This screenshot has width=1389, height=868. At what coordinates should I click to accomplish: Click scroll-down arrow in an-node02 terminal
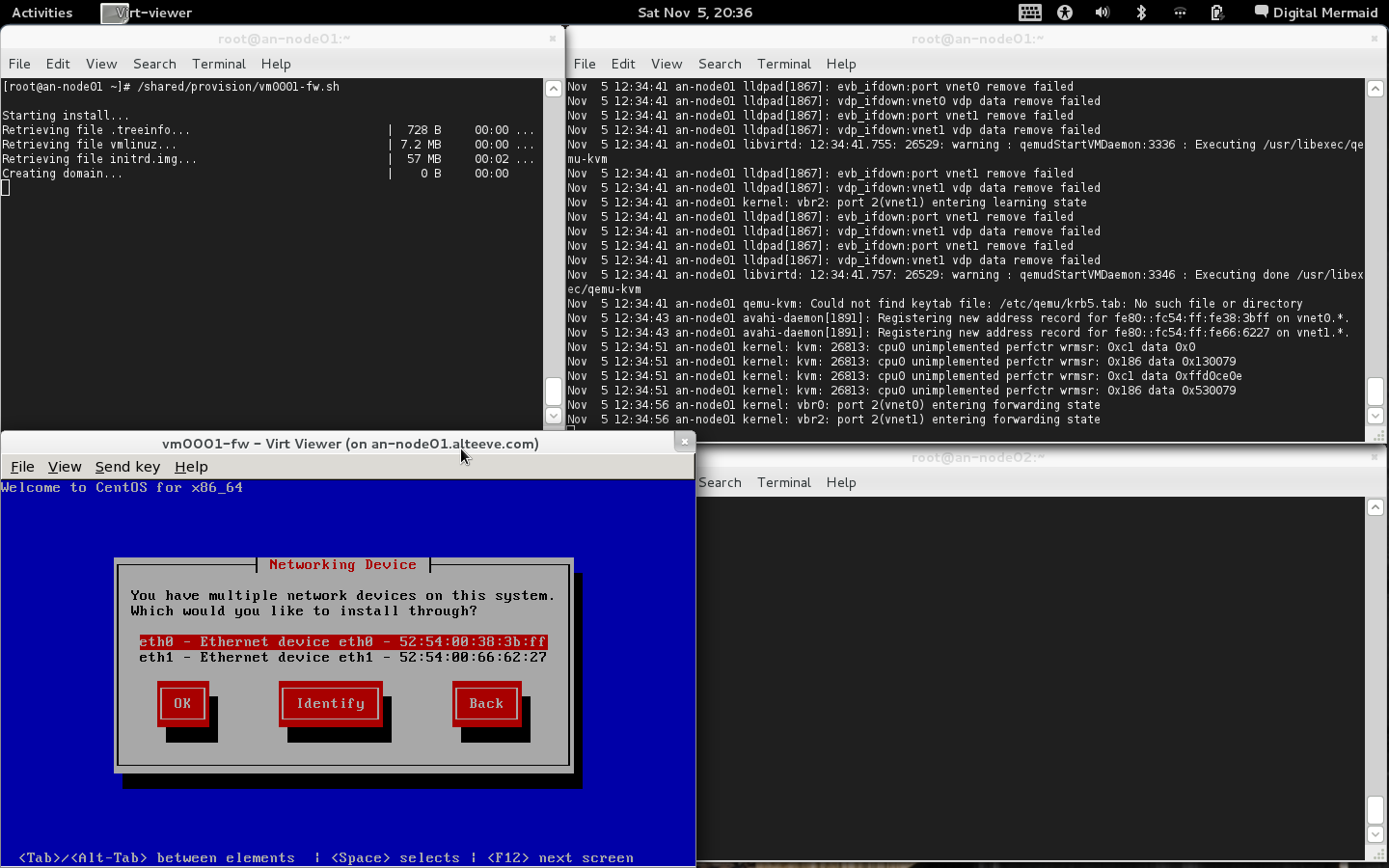1375,834
